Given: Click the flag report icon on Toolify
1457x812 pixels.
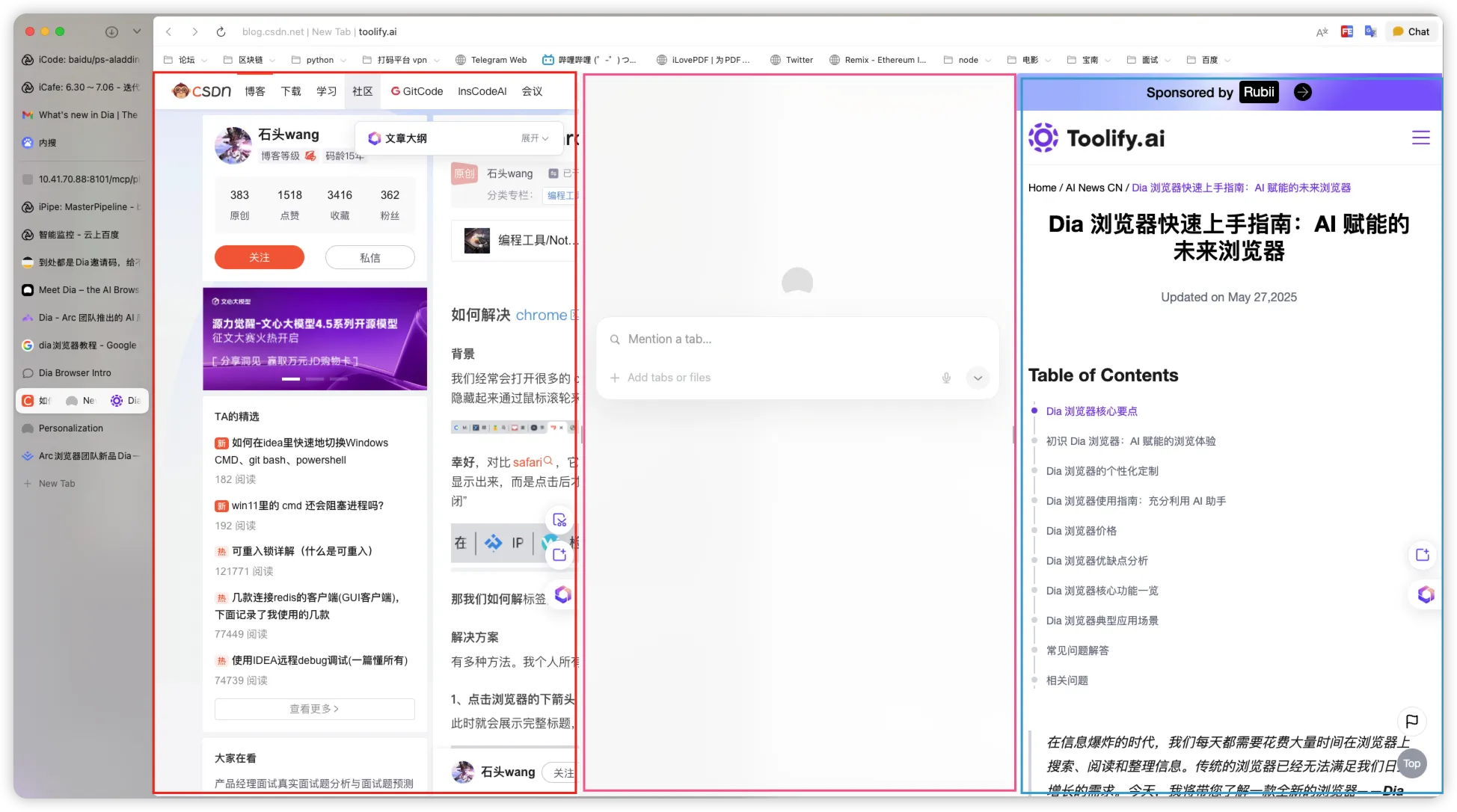Looking at the screenshot, I should (1411, 721).
